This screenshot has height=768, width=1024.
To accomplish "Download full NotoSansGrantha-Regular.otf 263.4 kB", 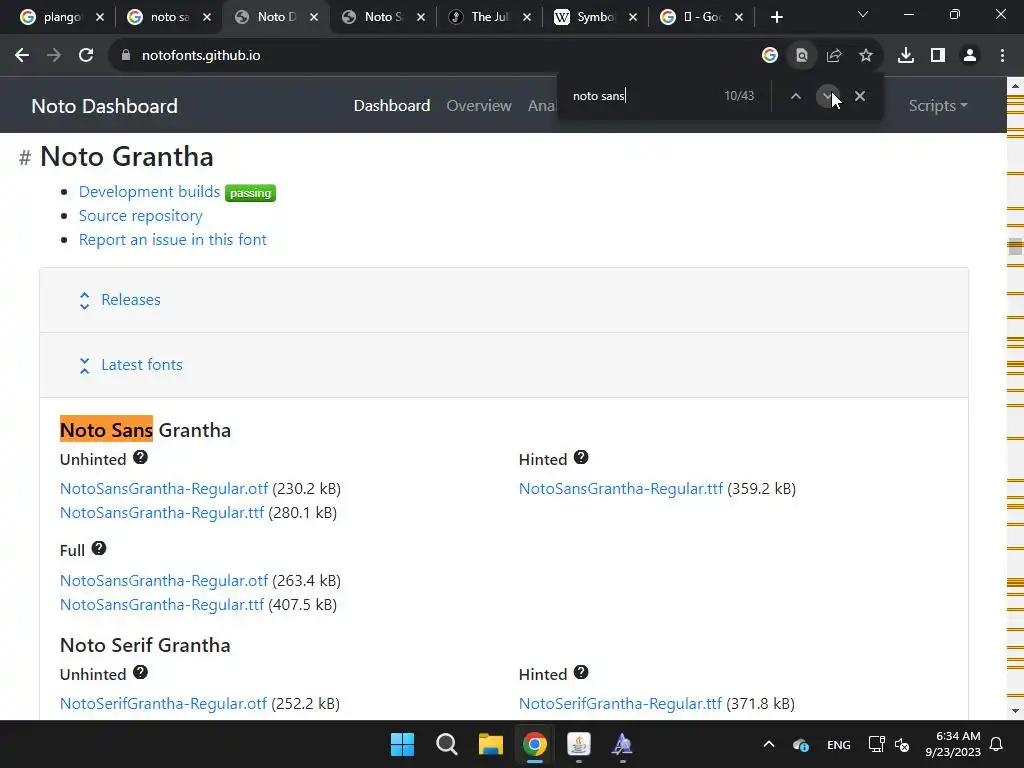I will [164, 581].
